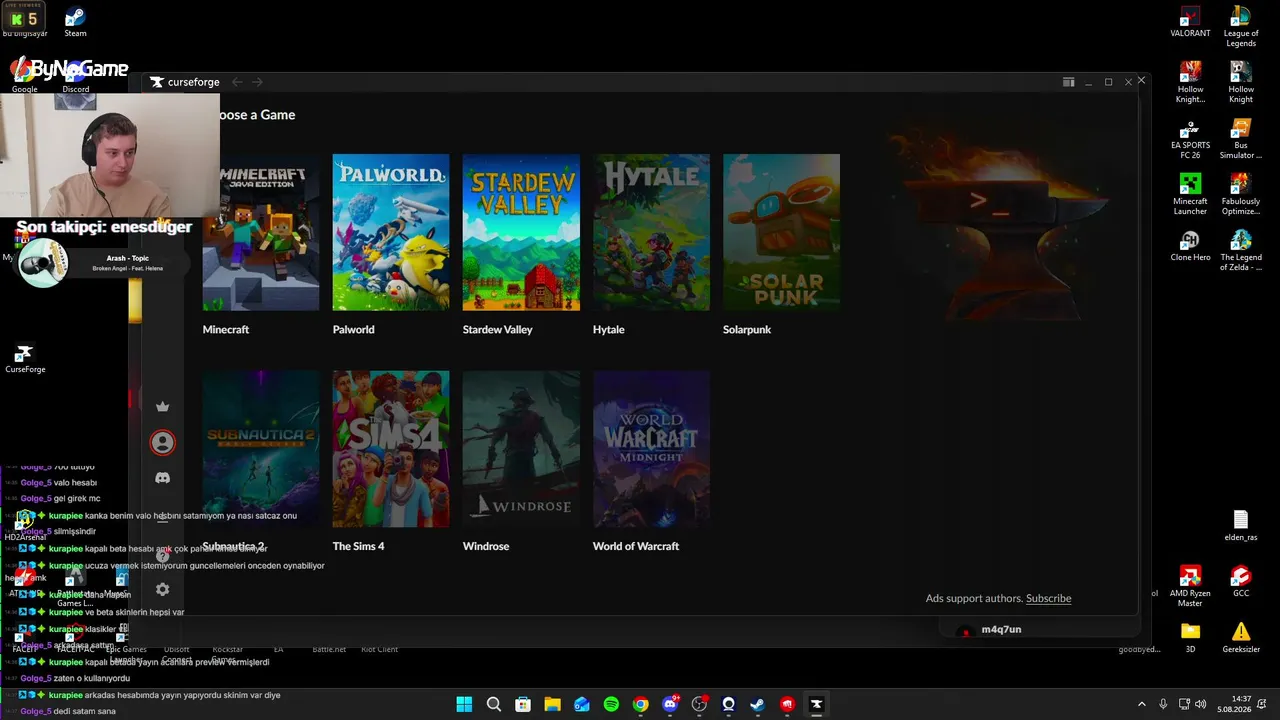1280x720 pixels.
Task: Select the GCC desktop shortcut
Action: [x=1241, y=582]
